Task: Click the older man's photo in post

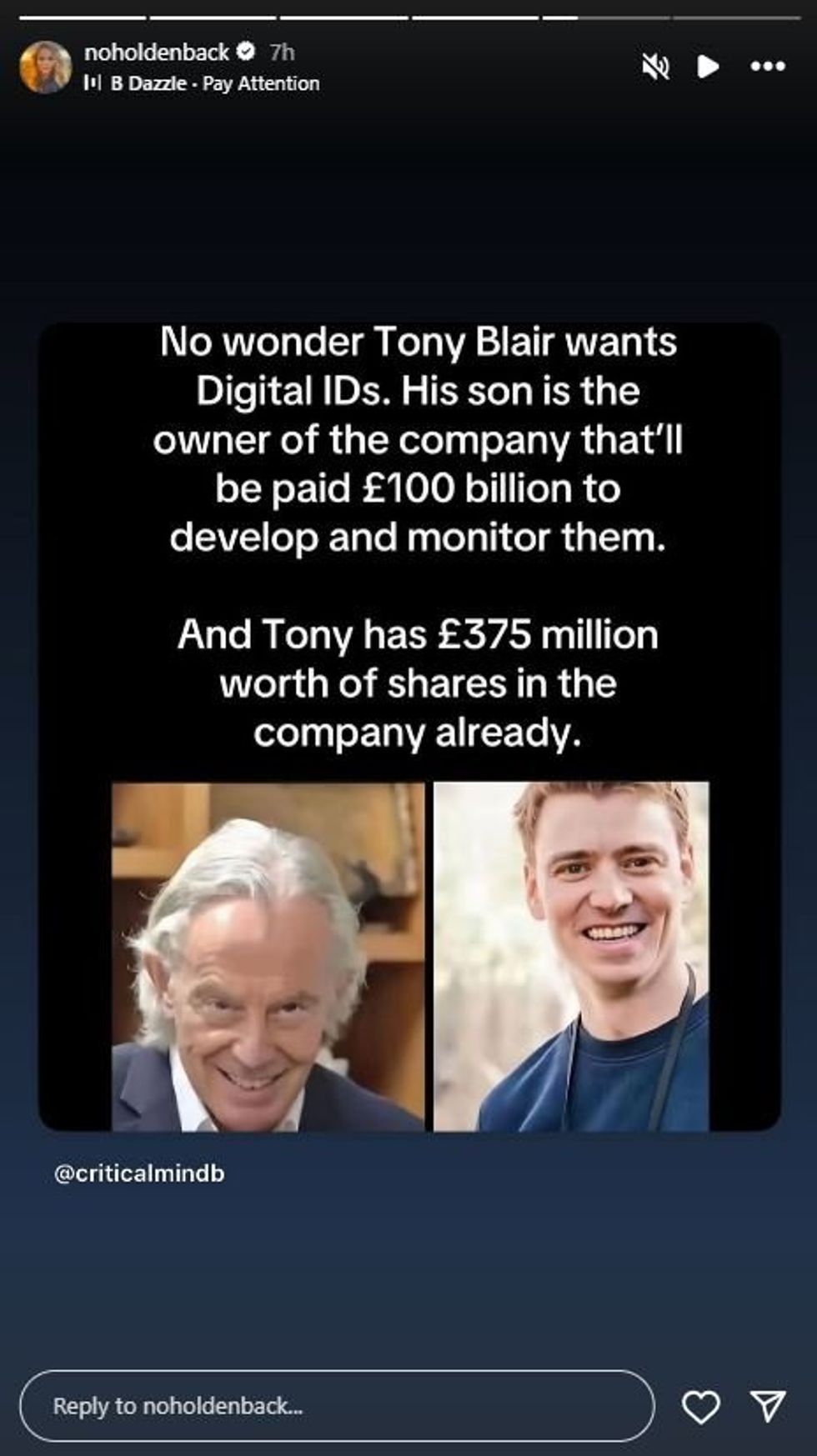Action: (268, 957)
